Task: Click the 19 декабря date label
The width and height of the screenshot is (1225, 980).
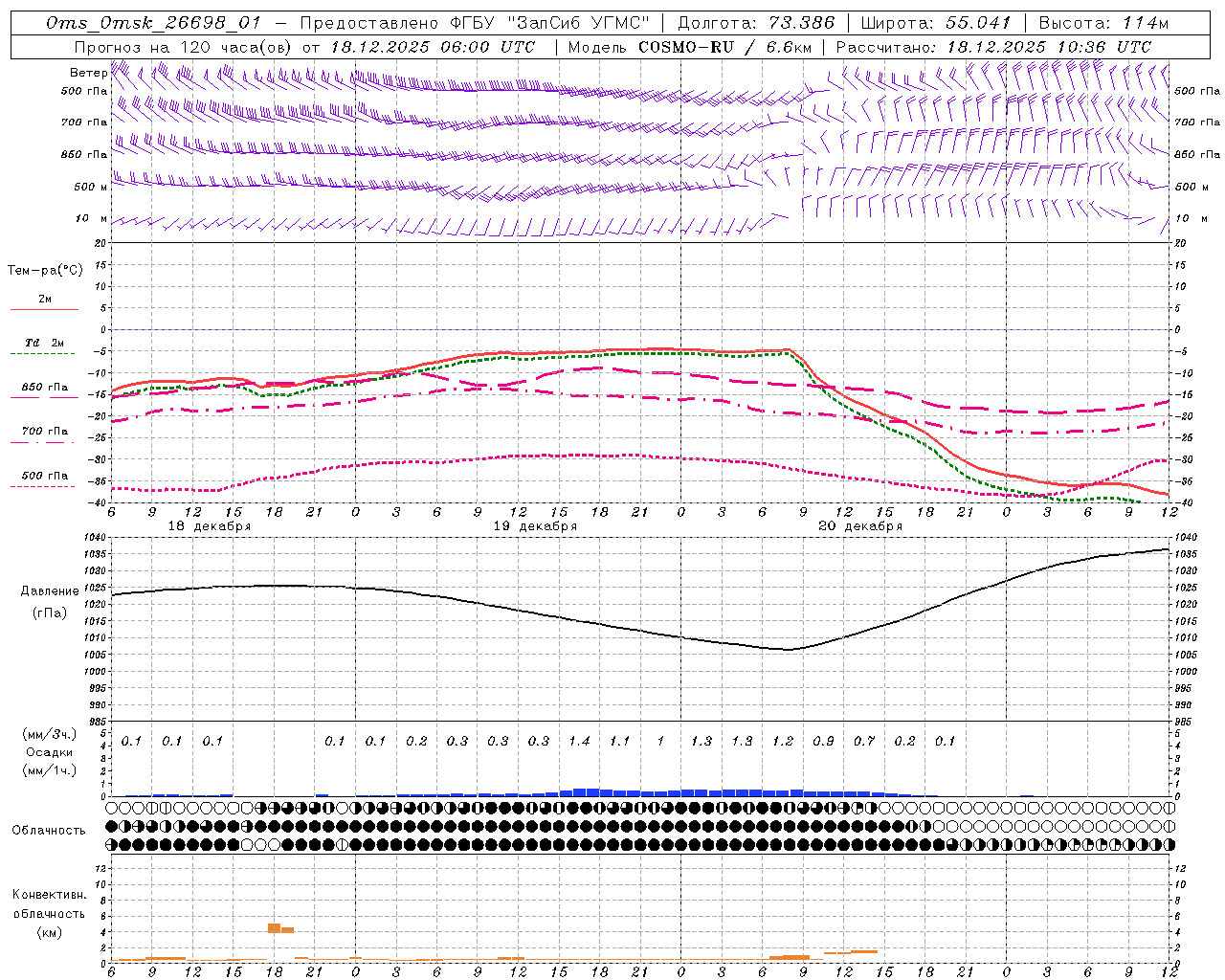Action: click(x=535, y=526)
